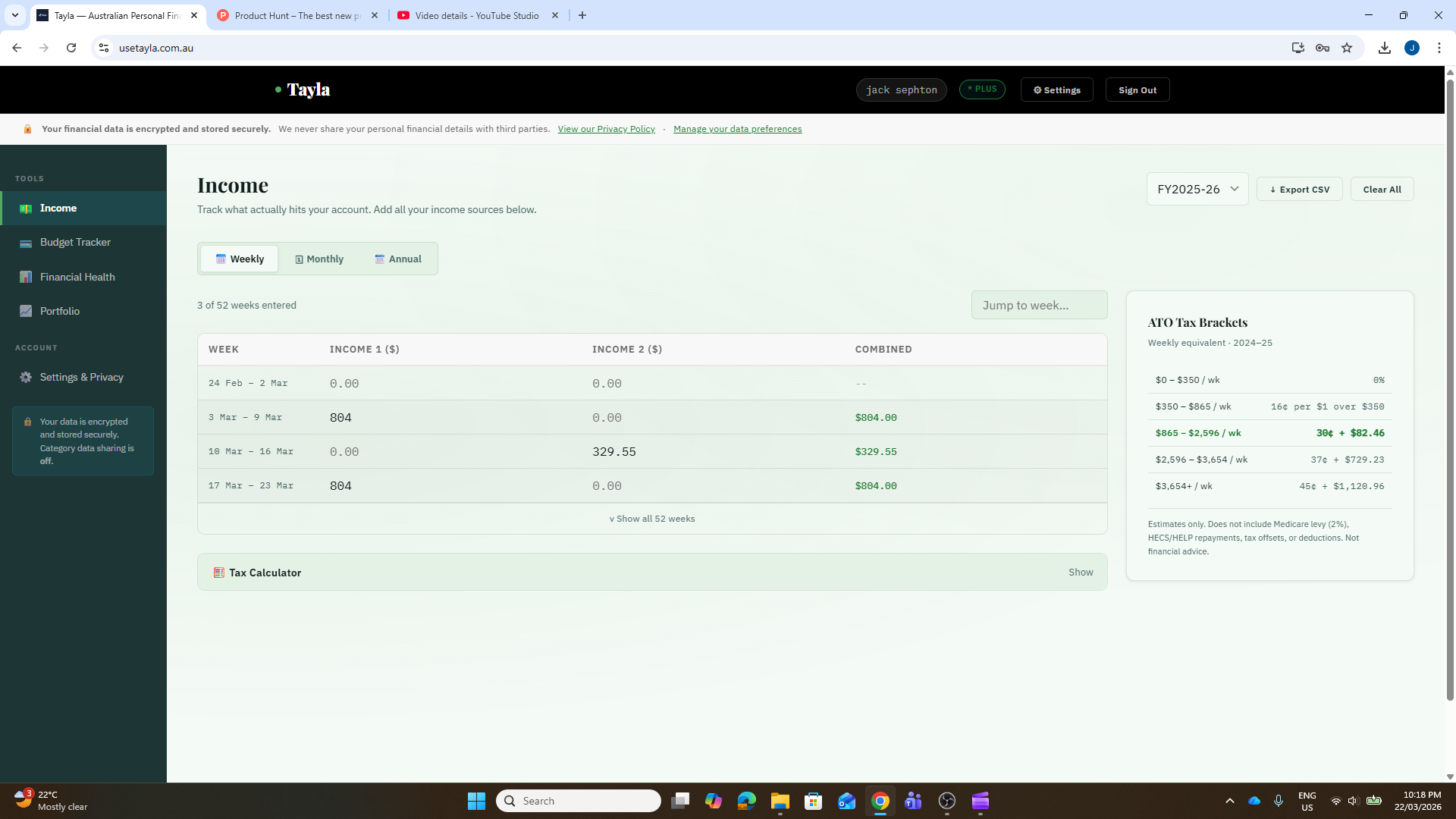Show the Tax Calculator panel
This screenshot has width=1456, height=819.
click(1081, 573)
